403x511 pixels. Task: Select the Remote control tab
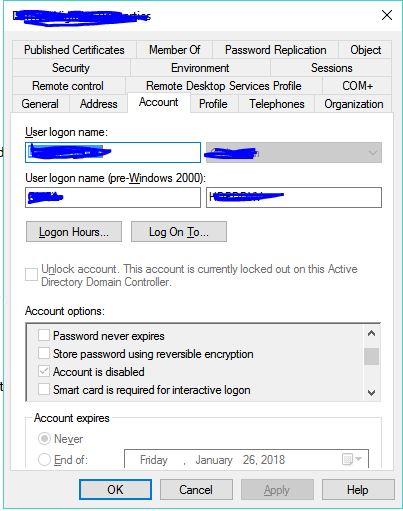pyautogui.click(x=68, y=86)
